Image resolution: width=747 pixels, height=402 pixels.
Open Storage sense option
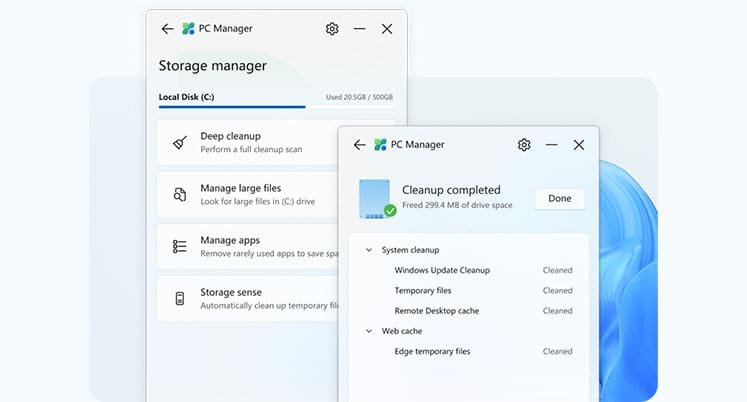coord(248,298)
